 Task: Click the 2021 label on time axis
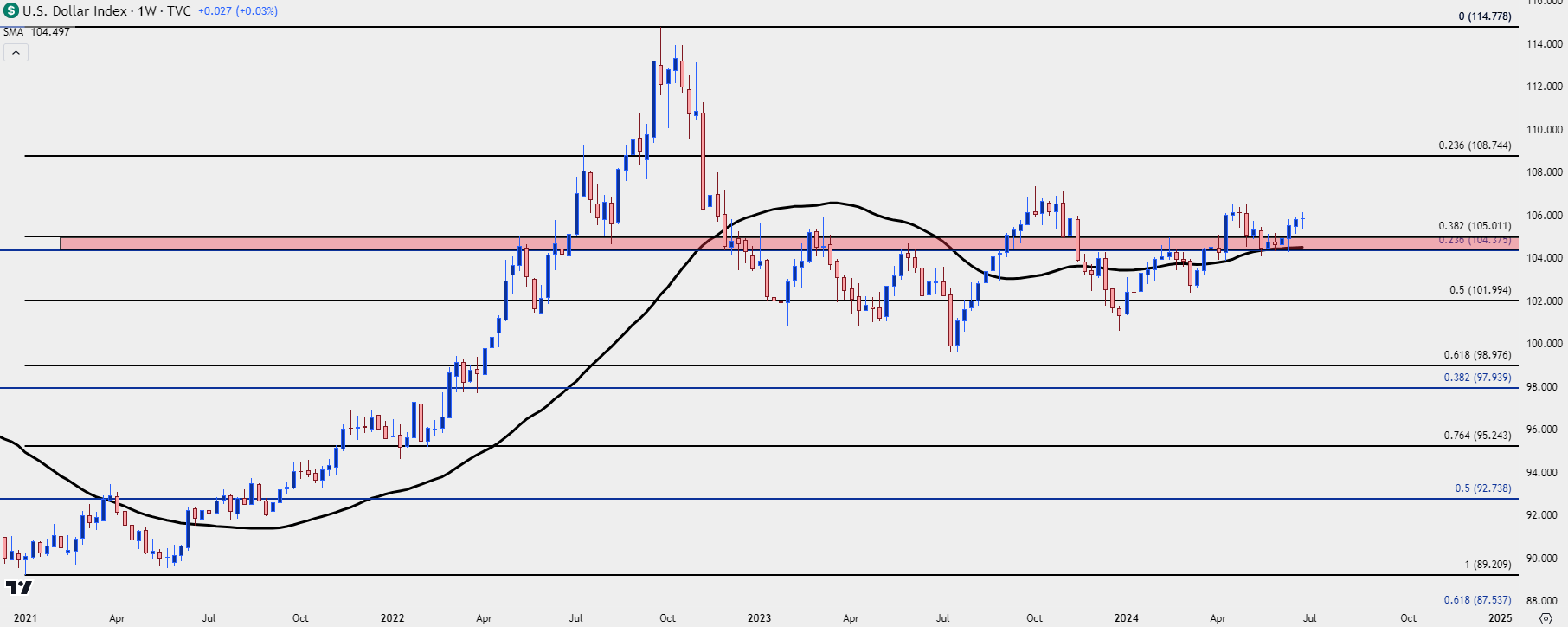pos(25,618)
